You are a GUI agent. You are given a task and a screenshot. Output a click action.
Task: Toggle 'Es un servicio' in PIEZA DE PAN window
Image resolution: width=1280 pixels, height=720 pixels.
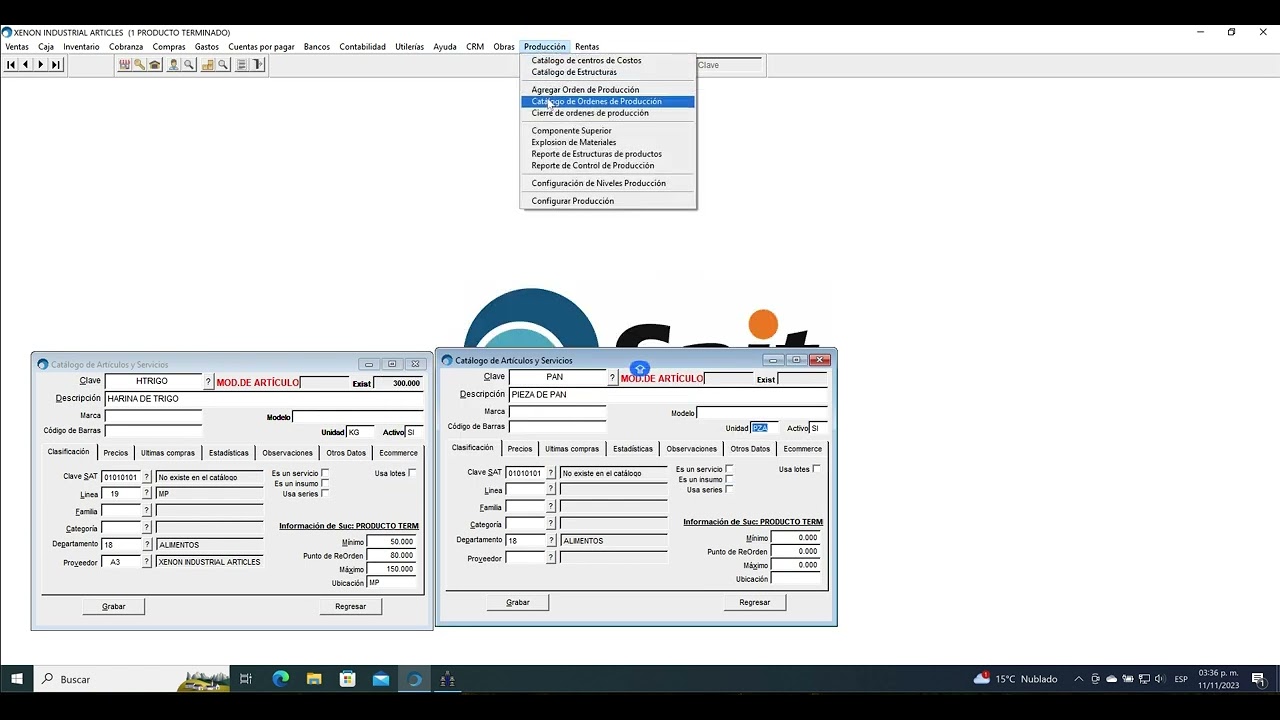coord(729,469)
